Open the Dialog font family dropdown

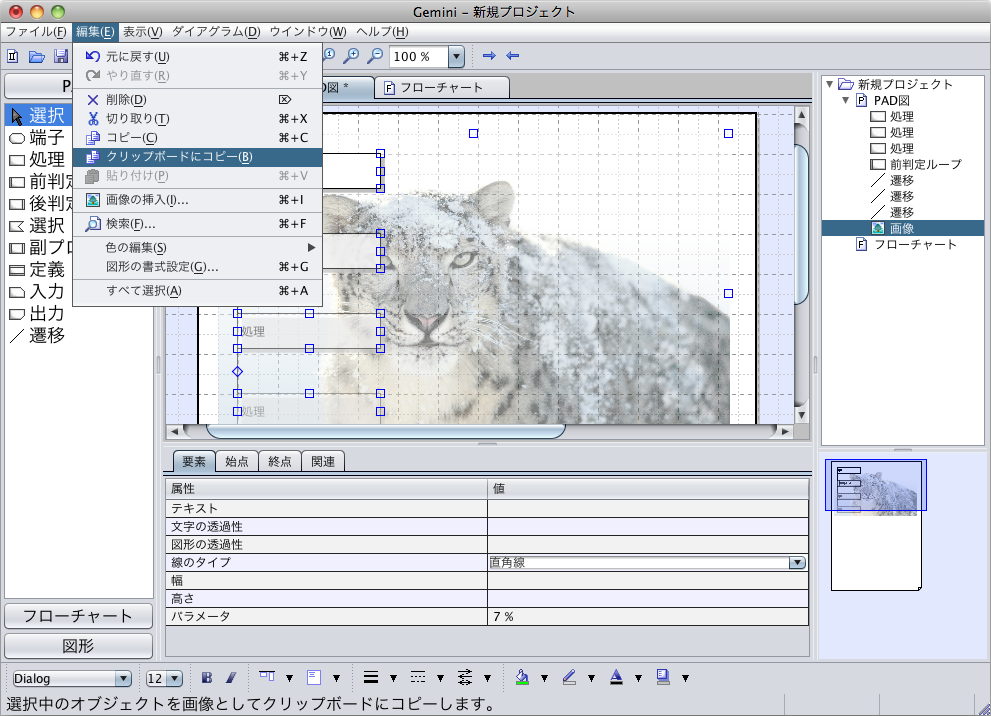point(123,679)
